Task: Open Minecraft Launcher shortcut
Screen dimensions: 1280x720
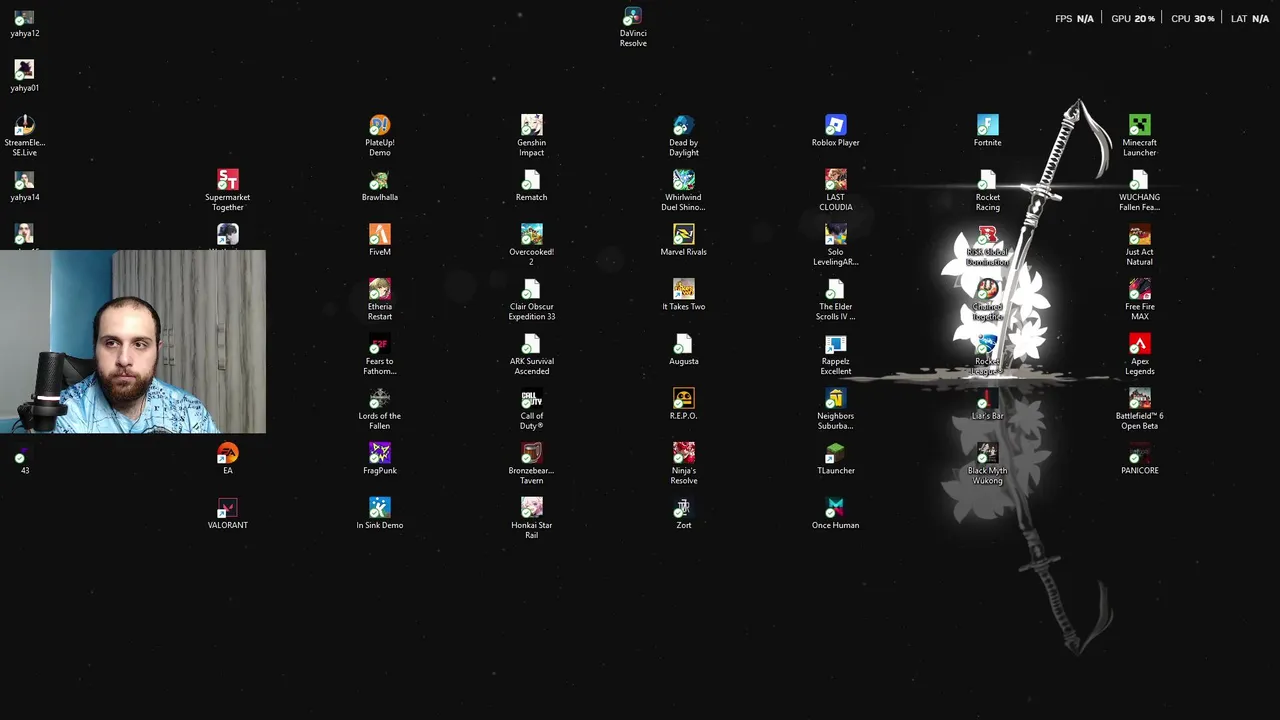Action: point(1140,136)
